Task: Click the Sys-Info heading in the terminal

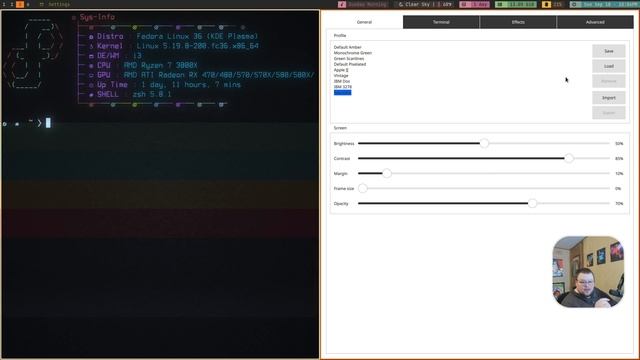Action: click(97, 17)
